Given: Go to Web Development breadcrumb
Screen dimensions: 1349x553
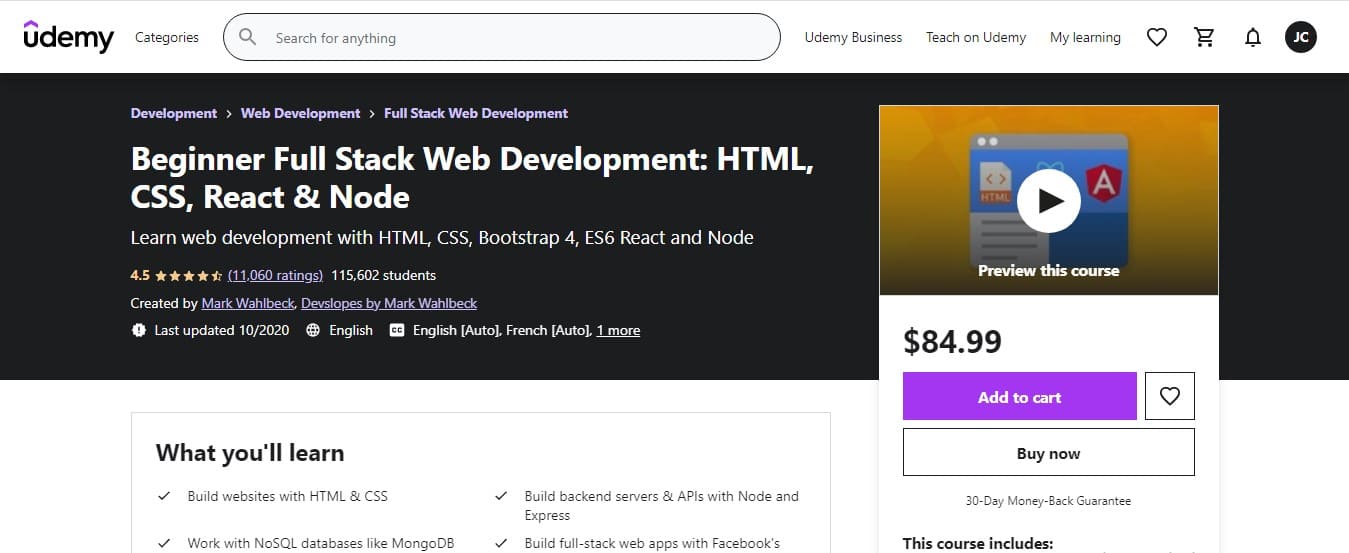Looking at the screenshot, I should click(300, 113).
